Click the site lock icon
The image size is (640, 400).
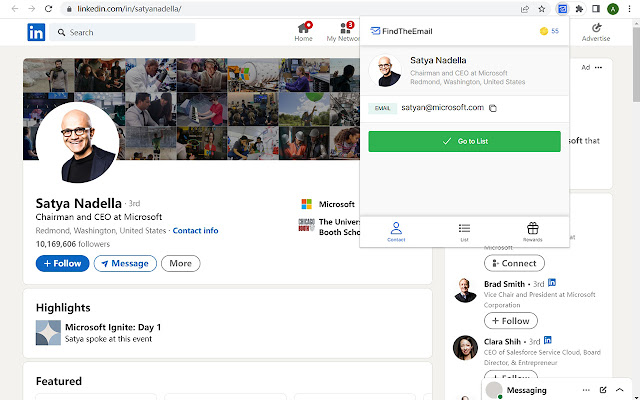69,9
